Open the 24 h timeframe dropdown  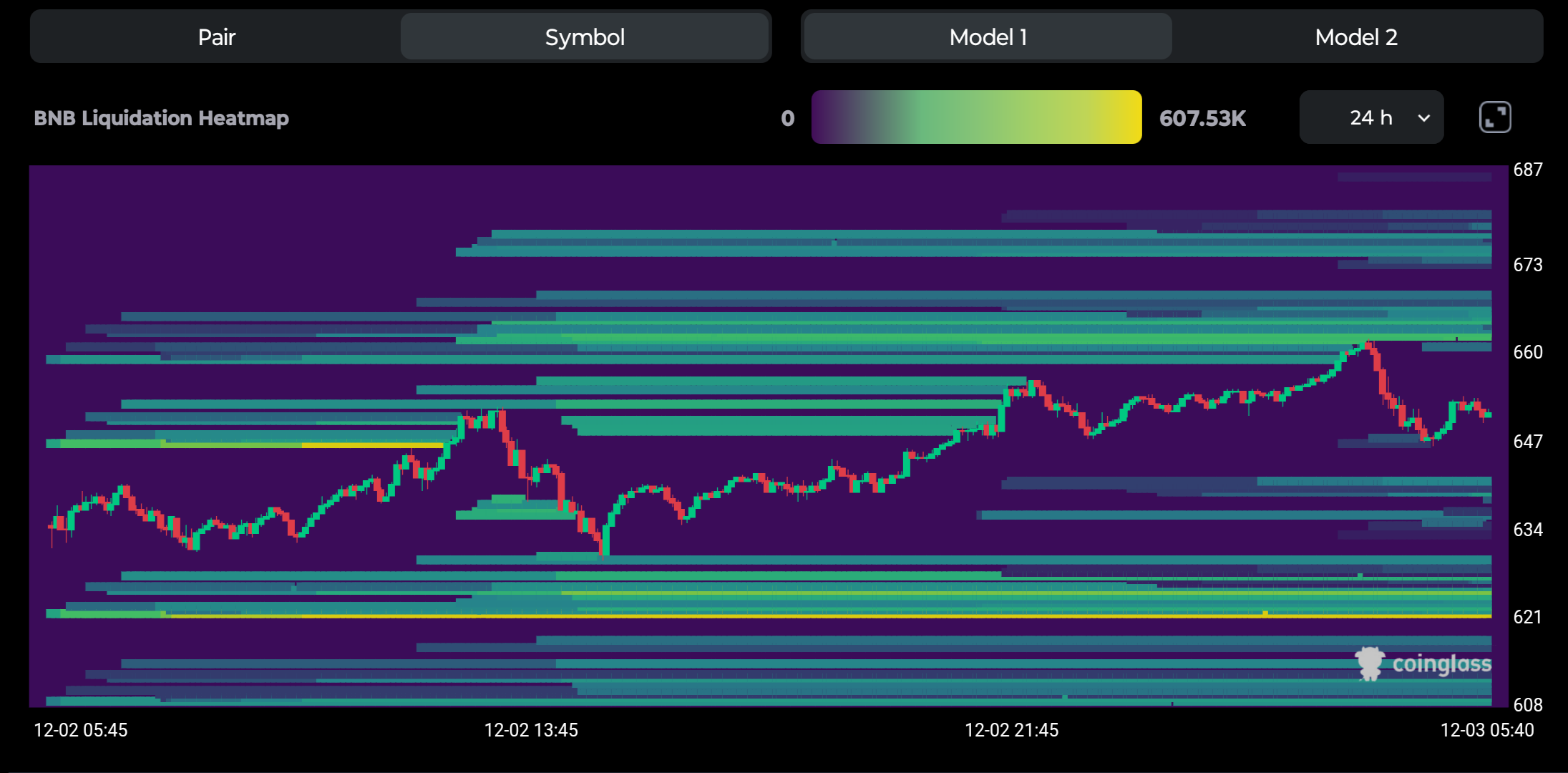click(1370, 117)
